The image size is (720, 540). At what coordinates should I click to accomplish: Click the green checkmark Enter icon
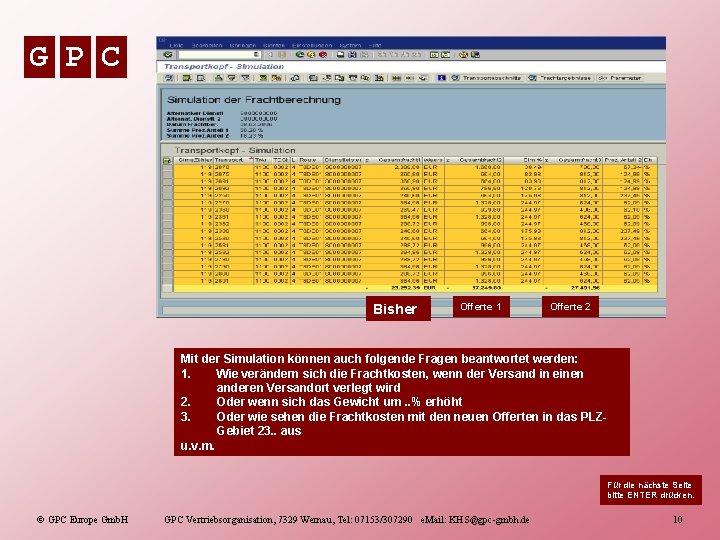tap(167, 55)
